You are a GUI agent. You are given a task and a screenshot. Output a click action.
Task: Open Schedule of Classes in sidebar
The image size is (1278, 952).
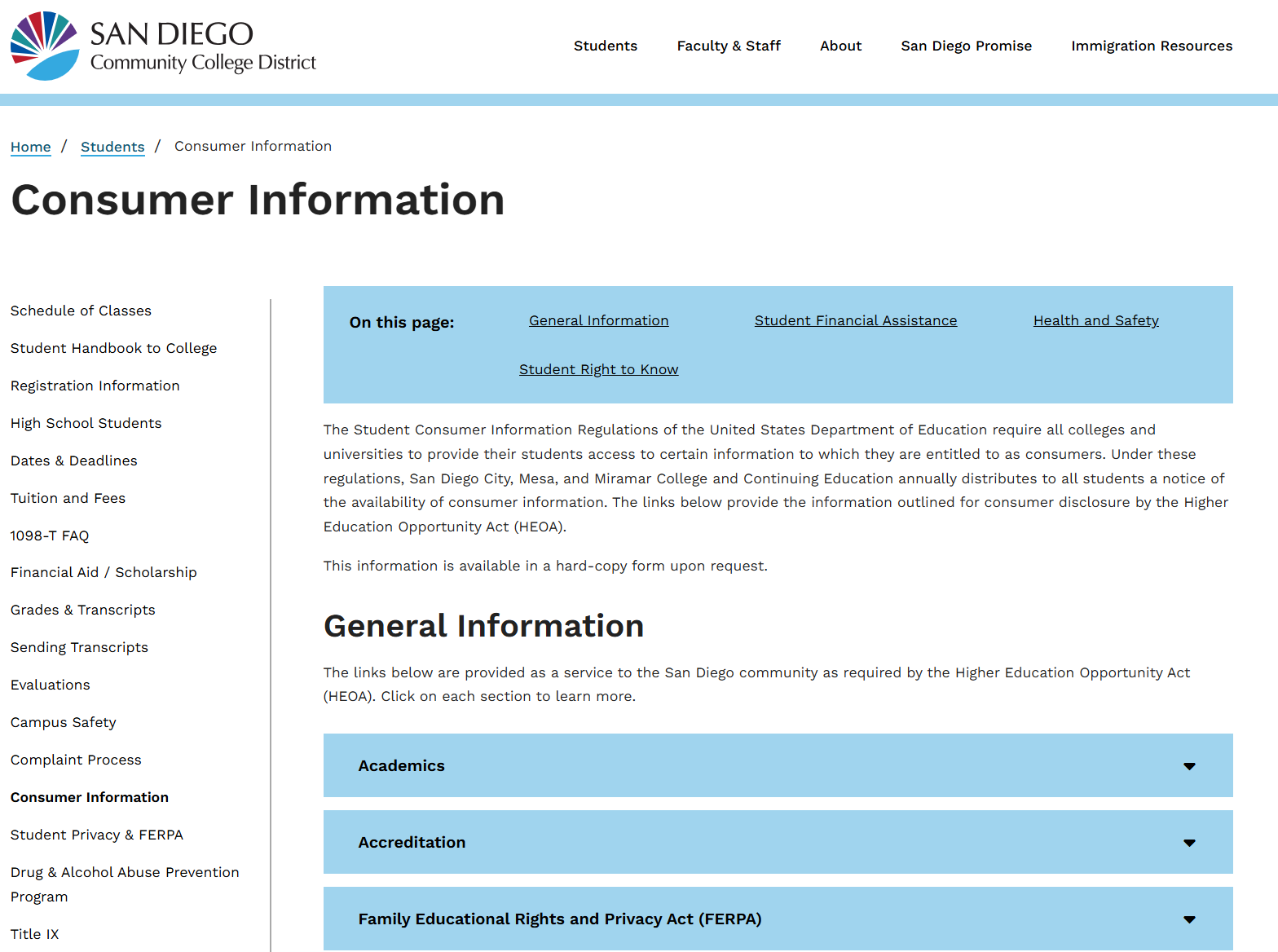click(x=81, y=311)
